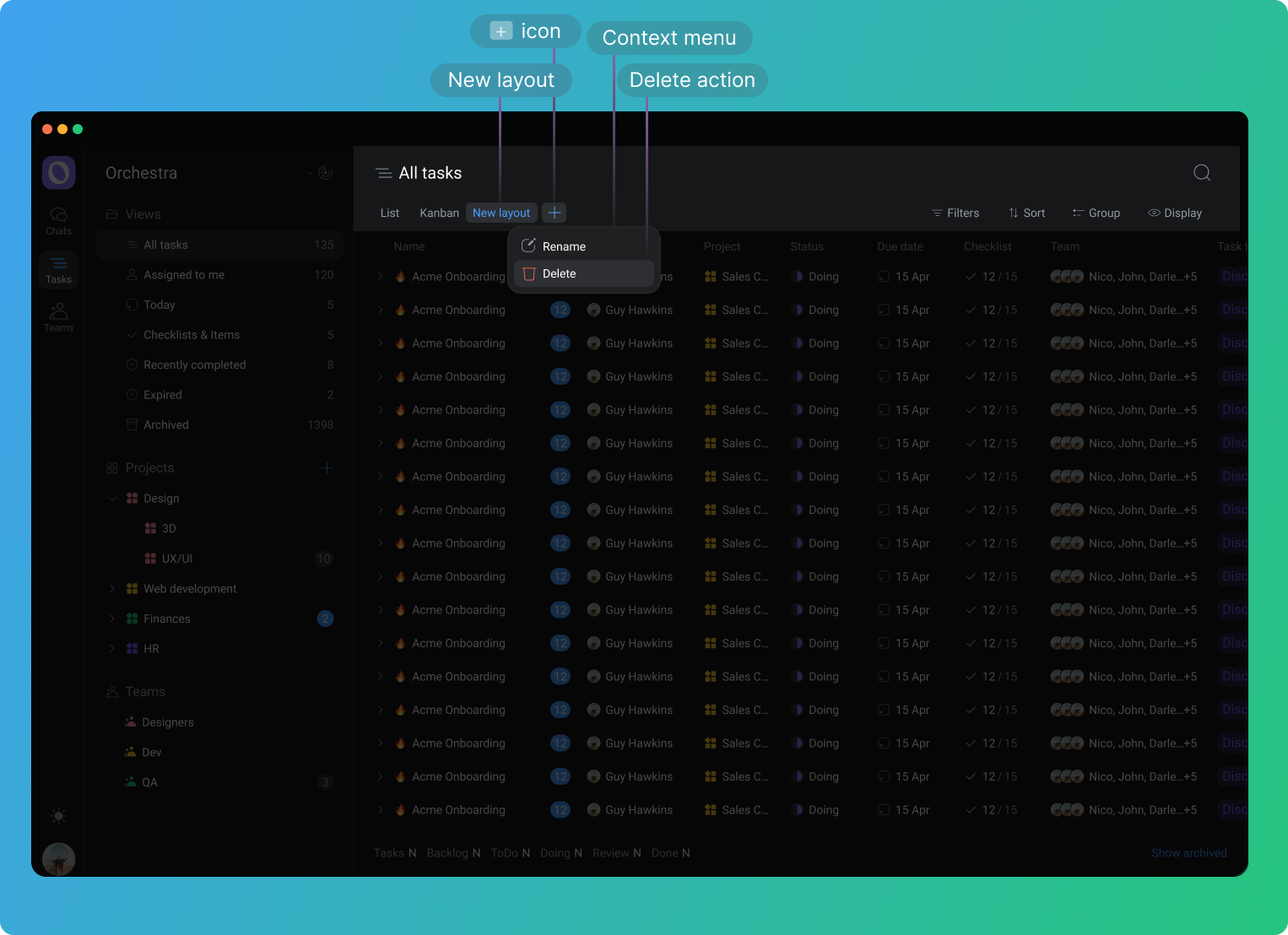
Task: Click the Tasks icon in left rail
Action: coord(58,269)
